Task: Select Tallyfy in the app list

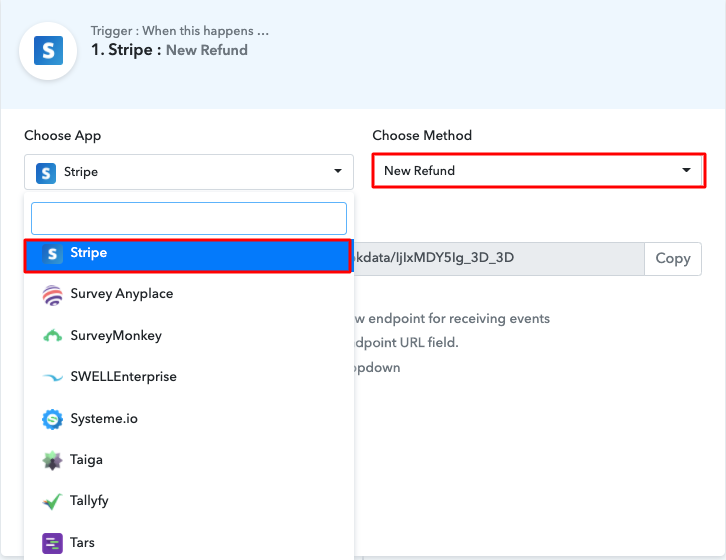Action: [189, 501]
